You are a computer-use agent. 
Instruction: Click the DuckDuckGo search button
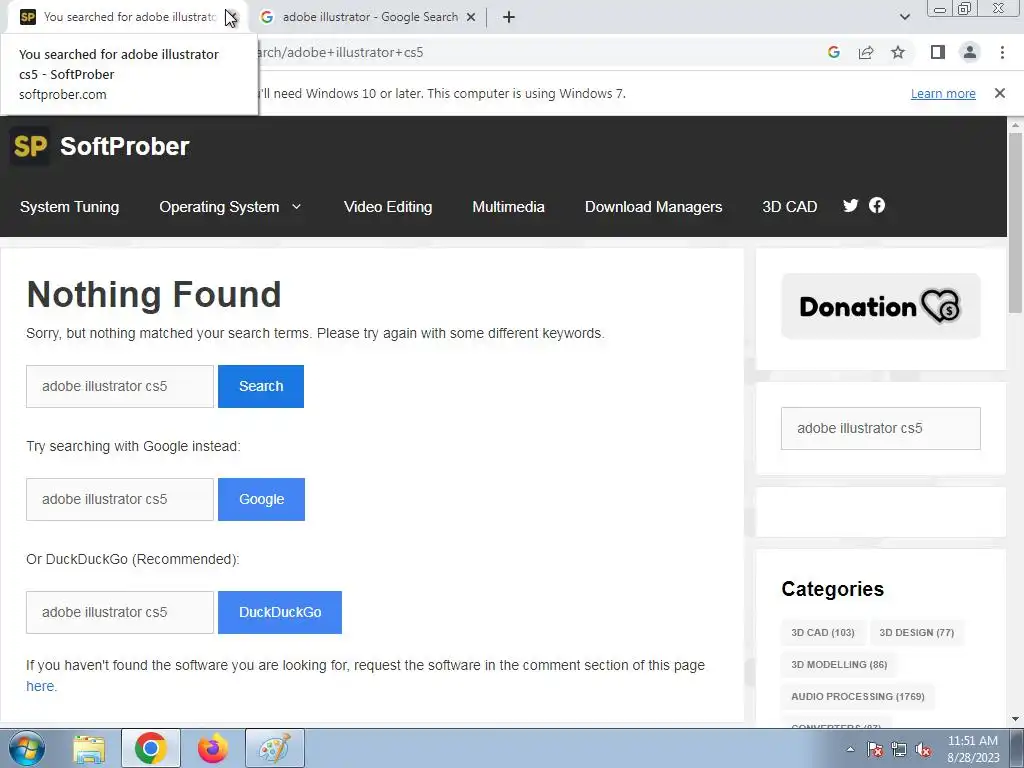pos(280,612)
